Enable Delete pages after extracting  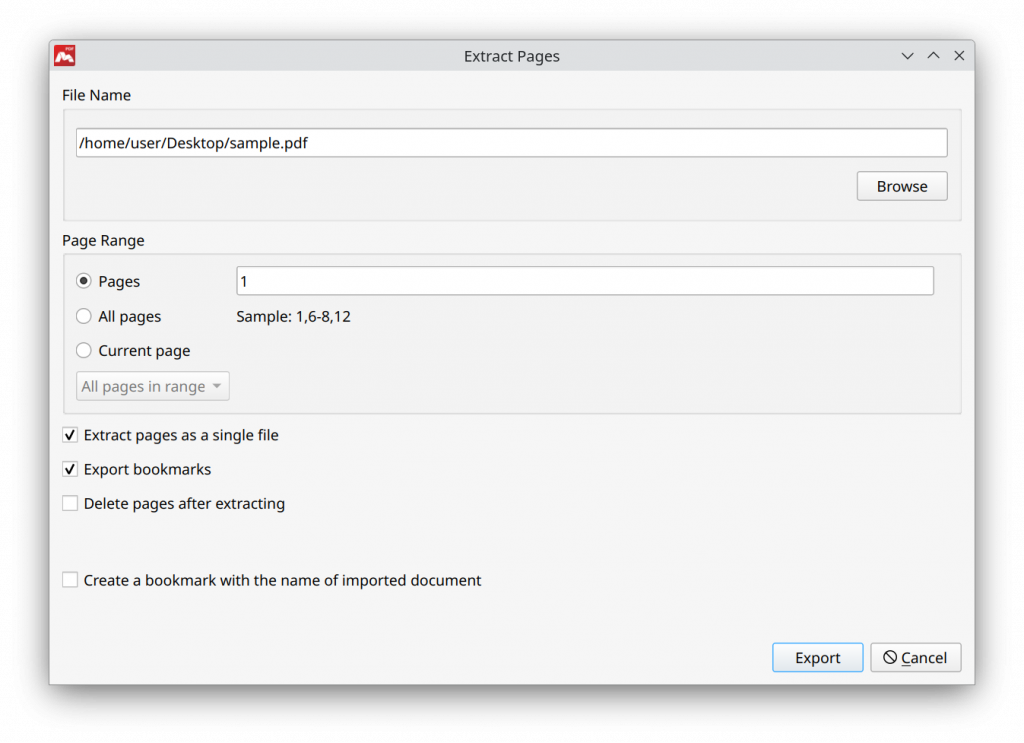(70, 503)
